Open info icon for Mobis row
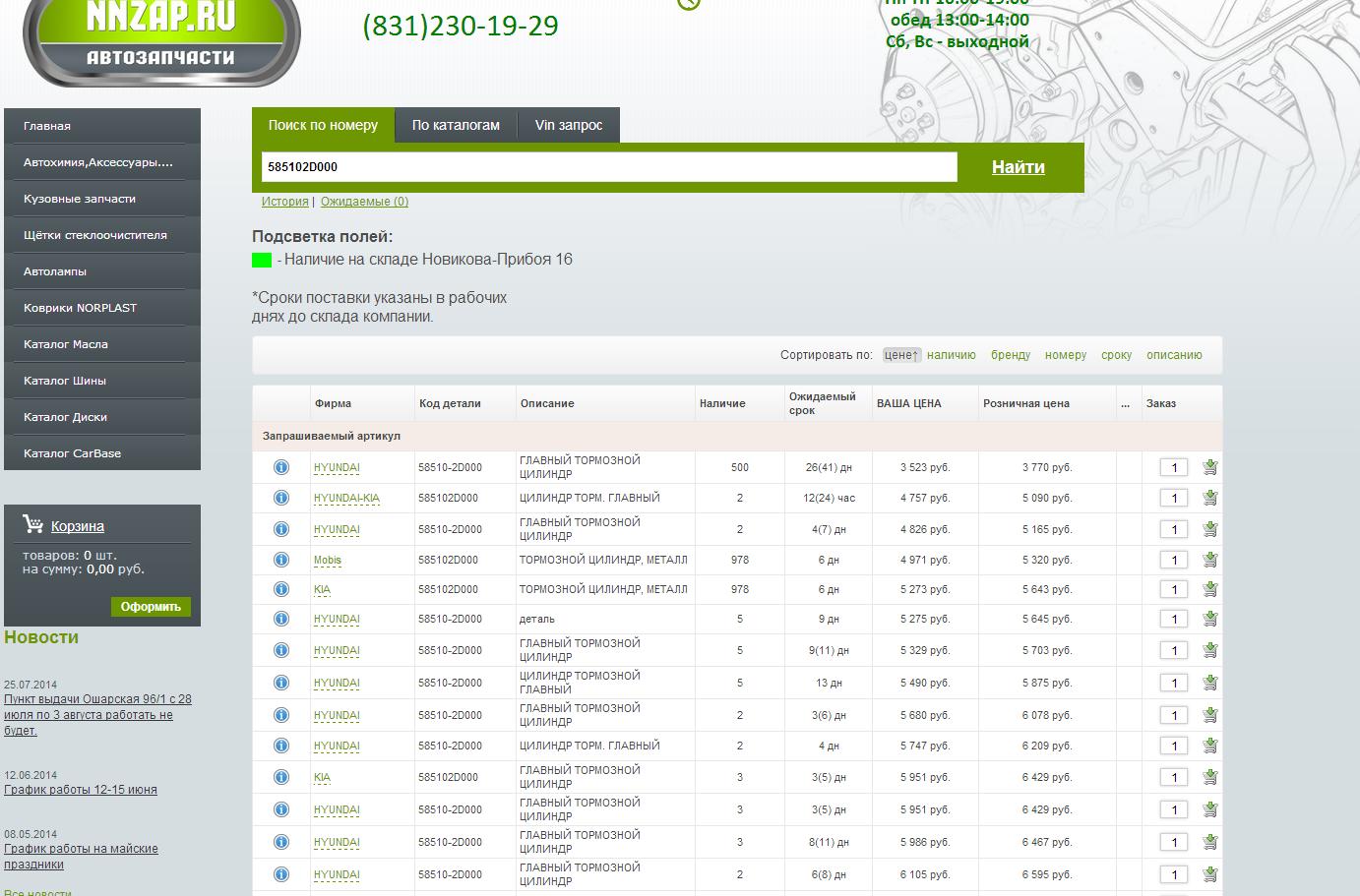Image resolution: width=1360 pixels, height=896 pixels. (x=281, y=560)
